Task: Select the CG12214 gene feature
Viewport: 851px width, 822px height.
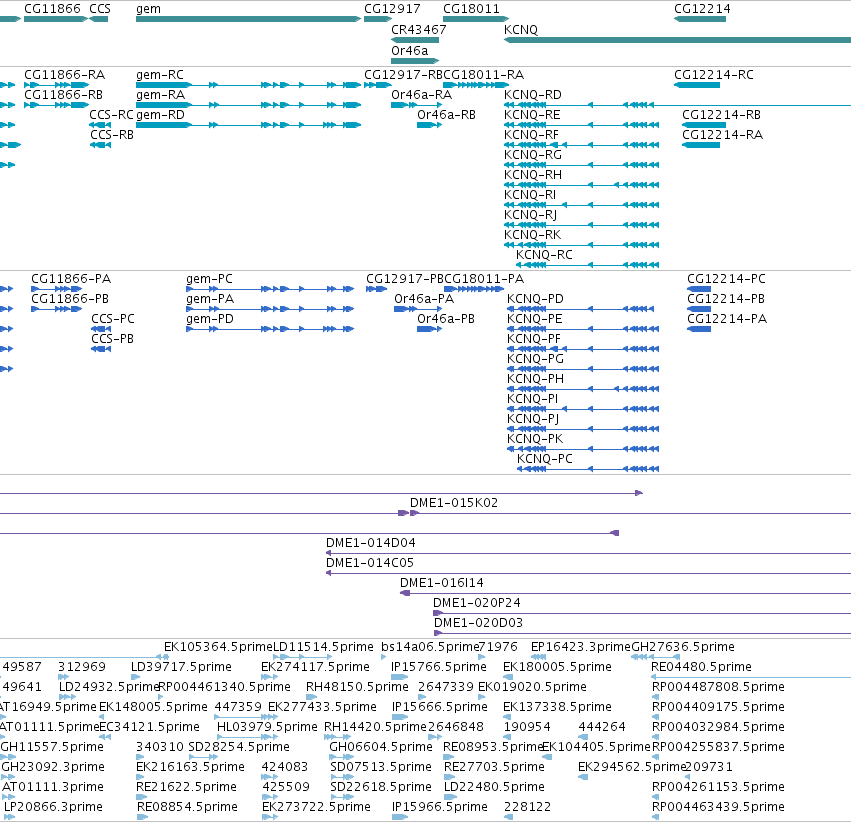Action: (x=700, y=19)
